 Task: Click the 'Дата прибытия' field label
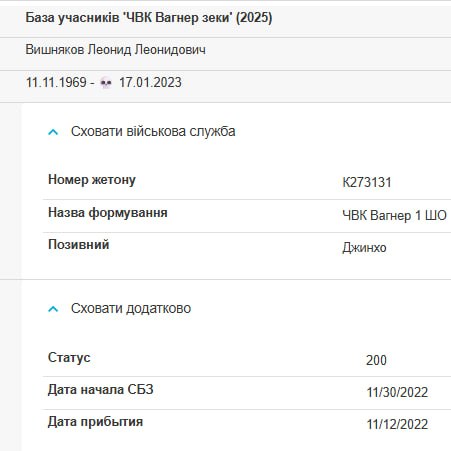[x=95, y=422]
